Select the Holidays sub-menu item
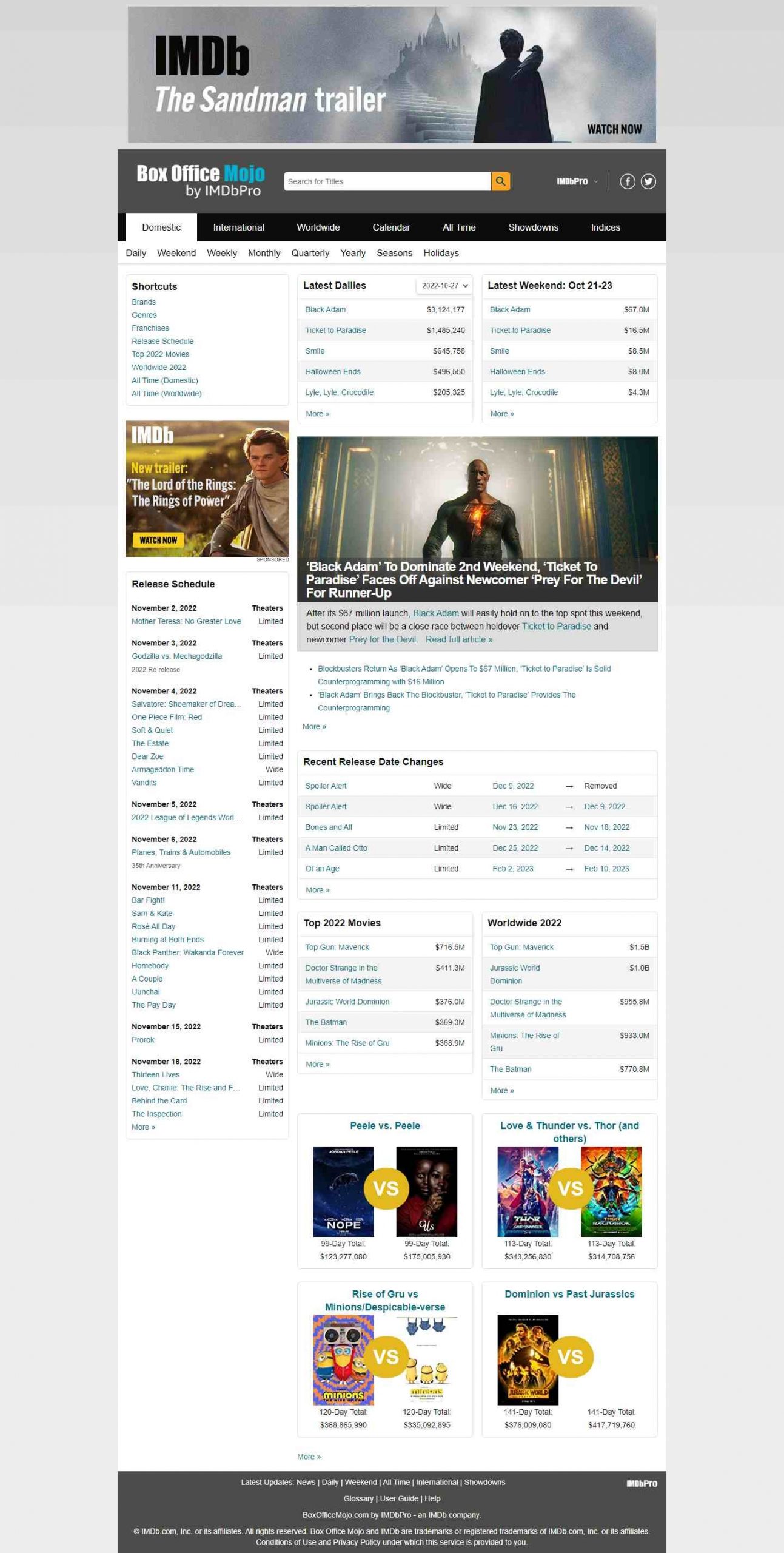The image size is (784, 1553). point(441,253)
